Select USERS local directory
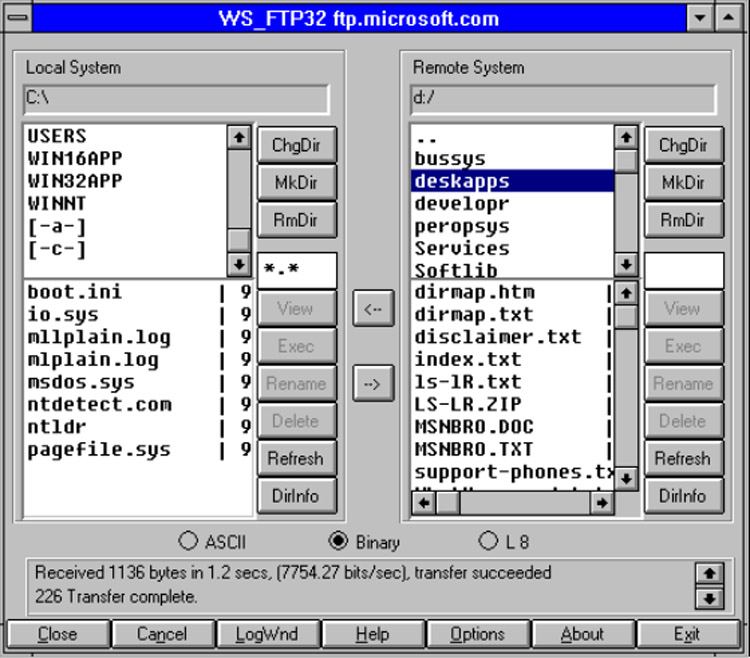Screen dimensions: 750x658 (125, 136)
